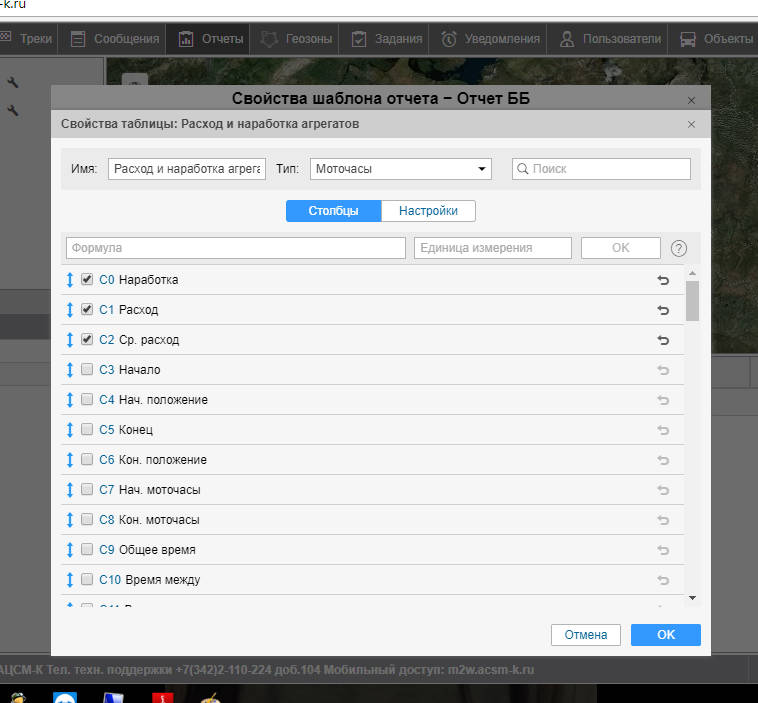The image size is (758, 703).
Task: Uncheck the Наработка column checkbox
Action: 87,280
